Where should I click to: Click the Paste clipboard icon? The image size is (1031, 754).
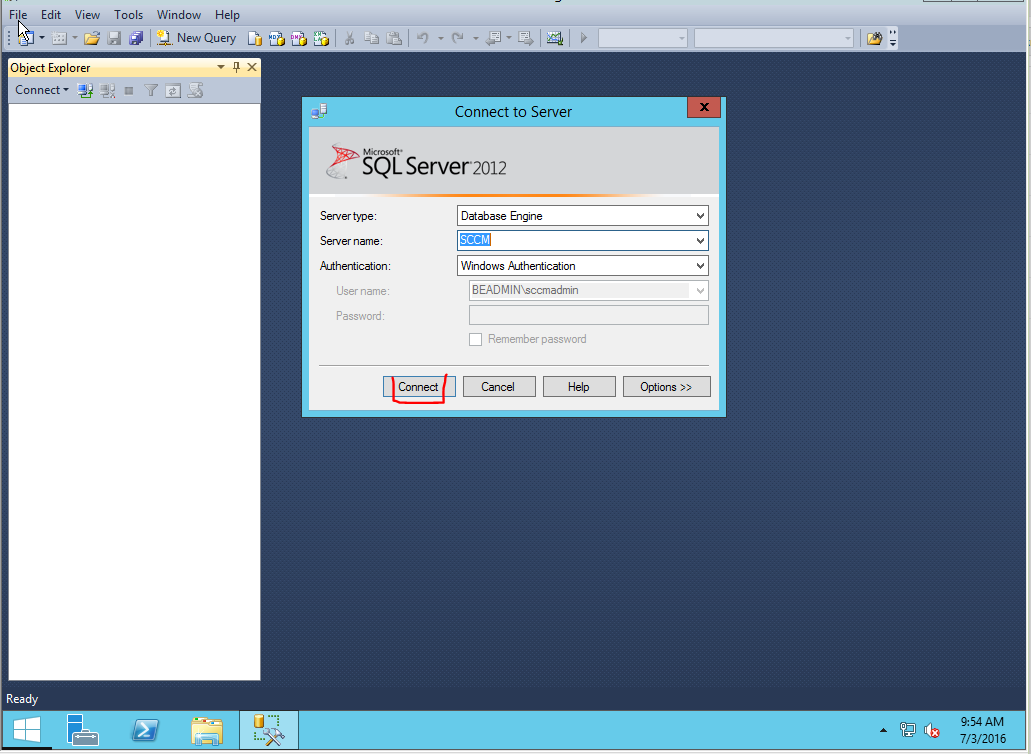[394, 38]
